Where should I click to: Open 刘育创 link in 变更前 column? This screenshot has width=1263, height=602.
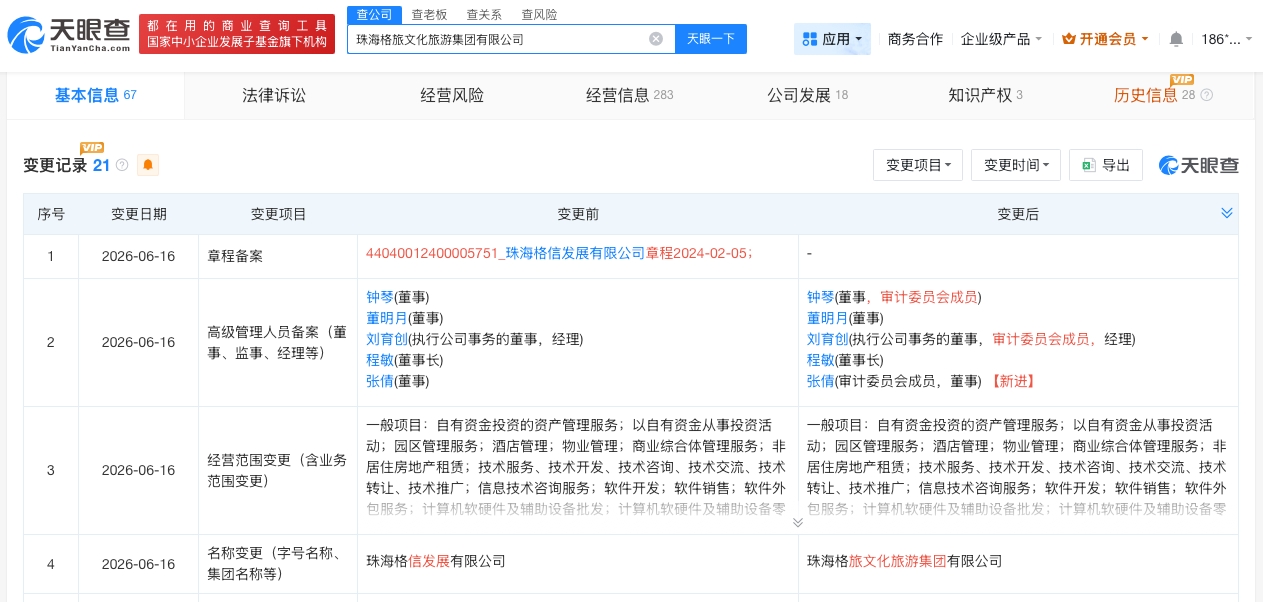pyautogui.click(x=386, y=339)
